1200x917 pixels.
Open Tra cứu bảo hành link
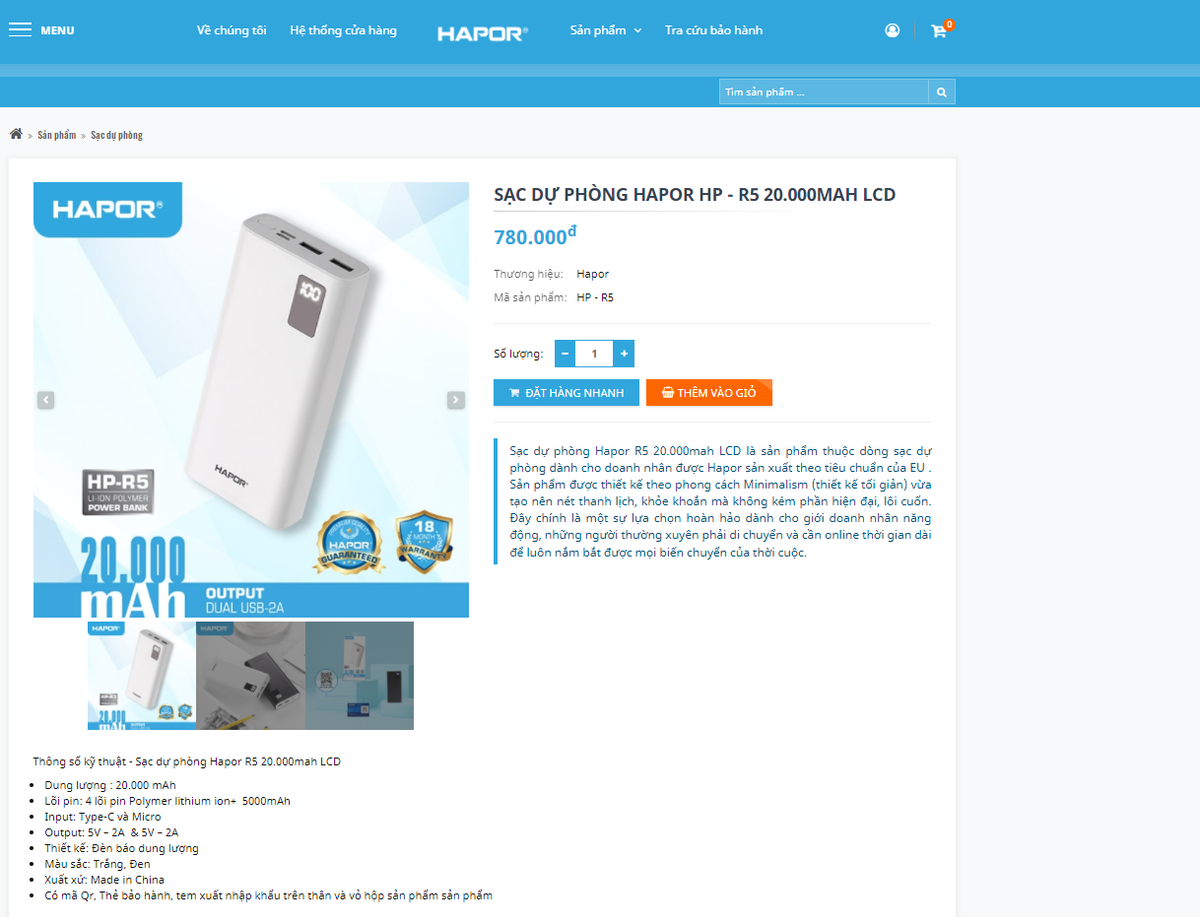click(714, 30)
